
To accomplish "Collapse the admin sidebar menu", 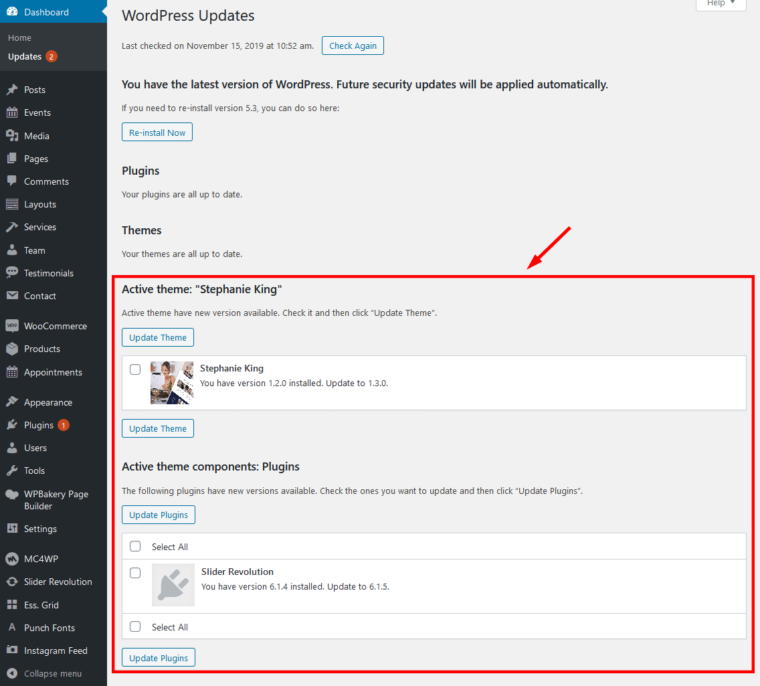I will 50,674.
